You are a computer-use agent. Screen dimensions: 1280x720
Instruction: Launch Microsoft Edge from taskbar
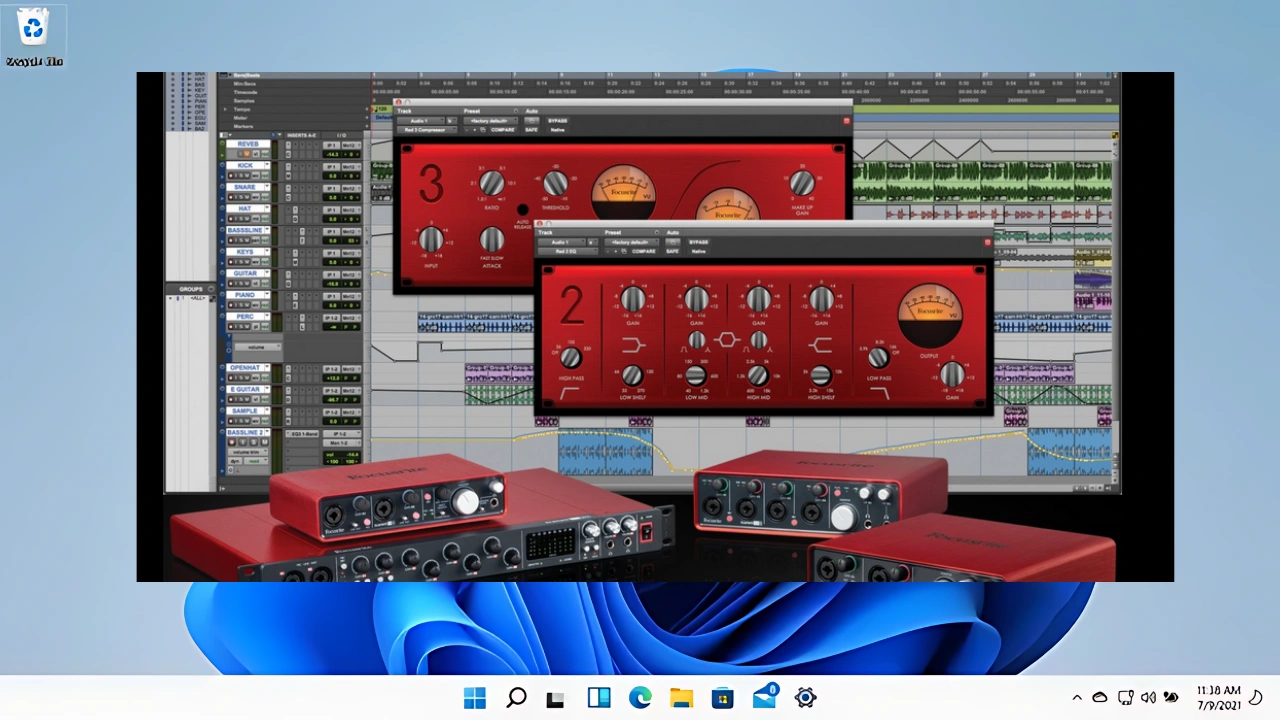click(x=640, y=697)
